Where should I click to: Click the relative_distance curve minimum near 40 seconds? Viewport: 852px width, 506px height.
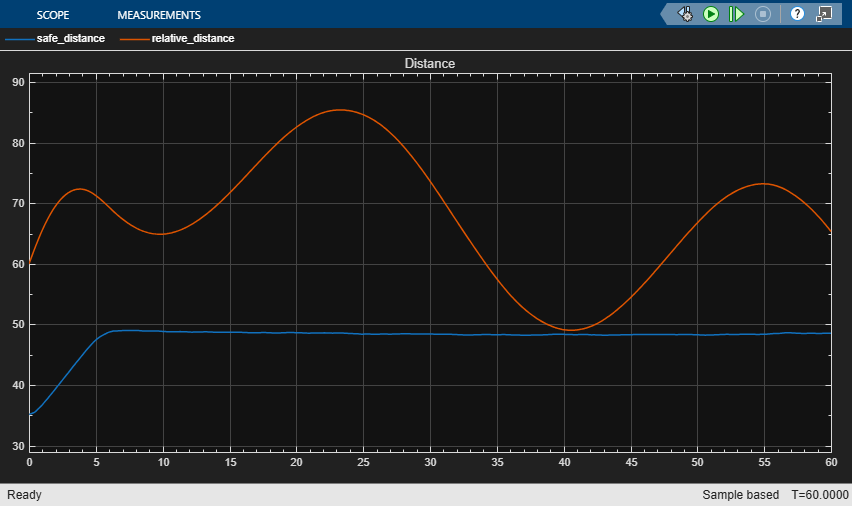(x=570, y=330)
